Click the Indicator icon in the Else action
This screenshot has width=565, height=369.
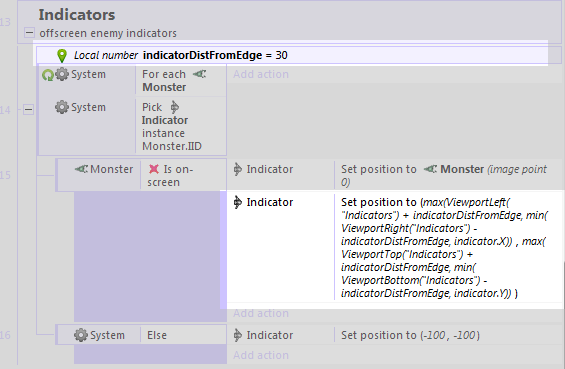[x=237, y=335]
